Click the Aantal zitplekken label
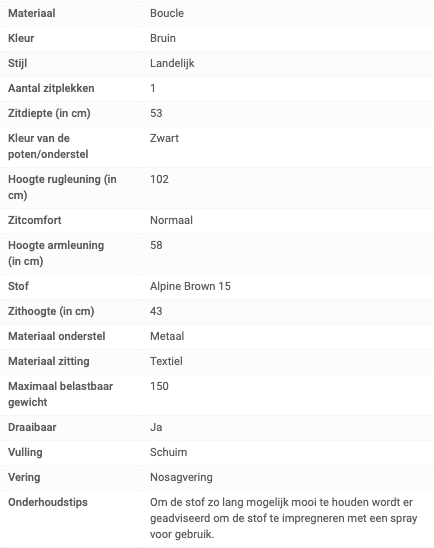Image resolution: width=434 pixels, height=548 pixels. click(51, 88)
